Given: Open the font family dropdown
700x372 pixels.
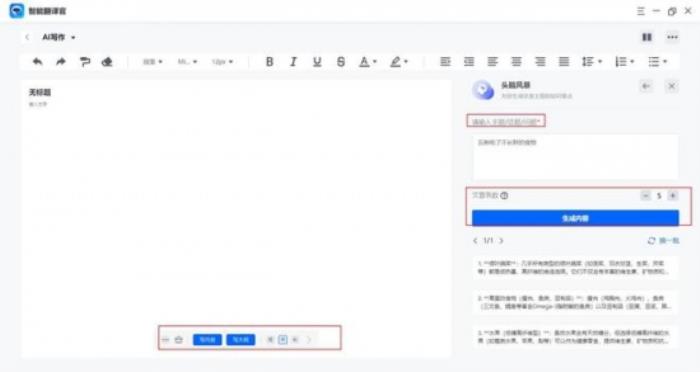Looking at the screenshot, I should pos(188,62).
